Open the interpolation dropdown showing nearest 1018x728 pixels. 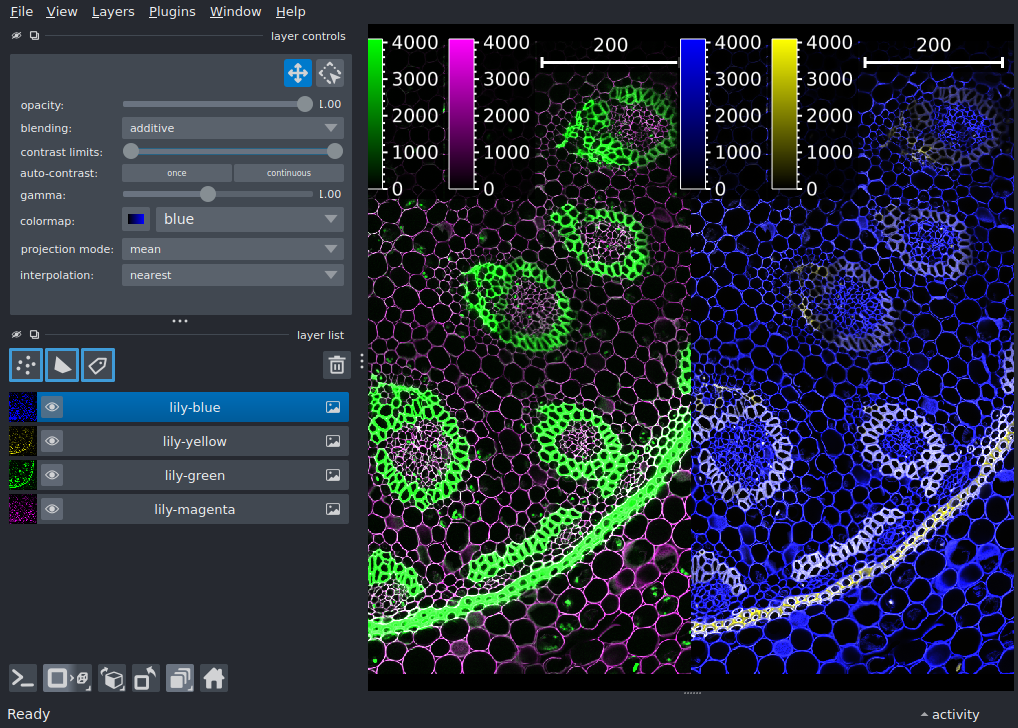(232, 275)
